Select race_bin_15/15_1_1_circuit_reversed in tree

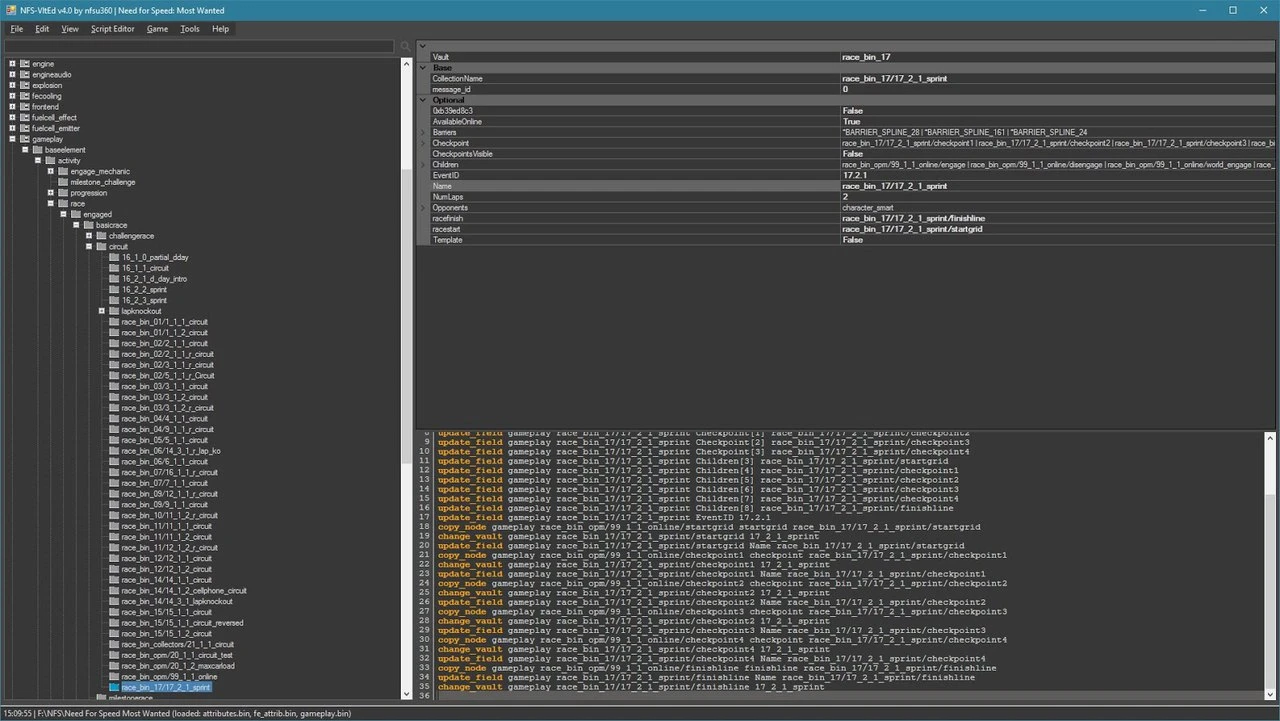click(x=182, y=623)
